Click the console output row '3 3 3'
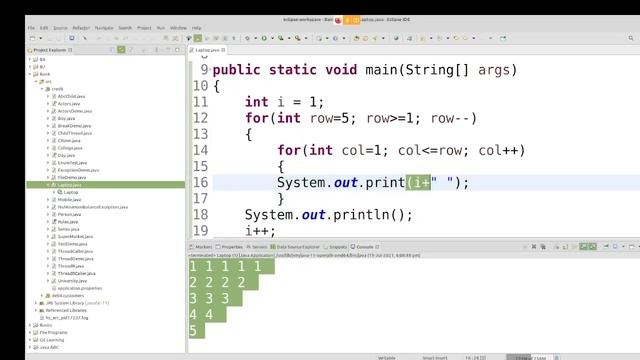The image size is (640, 360). pos(216,298)
